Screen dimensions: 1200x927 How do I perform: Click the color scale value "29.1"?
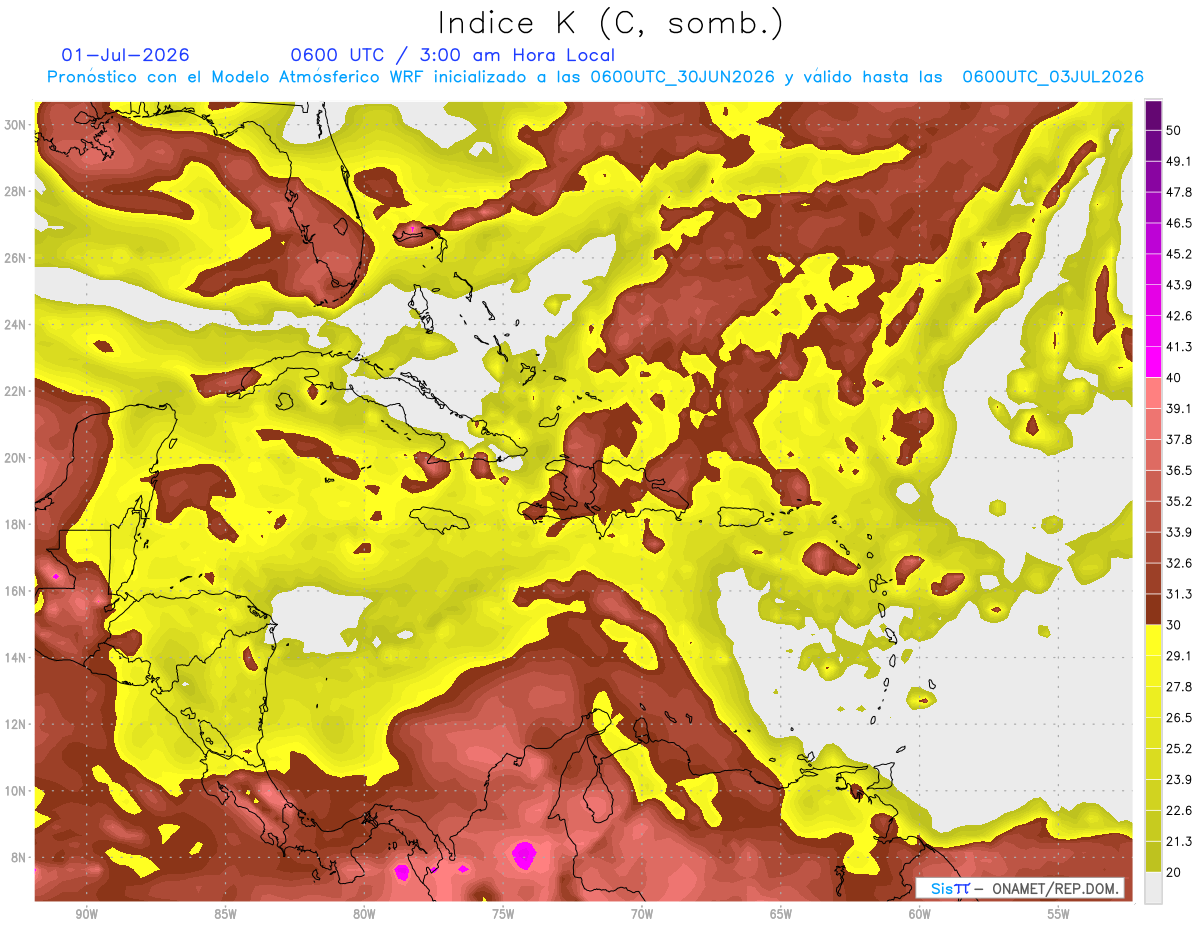1178,656
